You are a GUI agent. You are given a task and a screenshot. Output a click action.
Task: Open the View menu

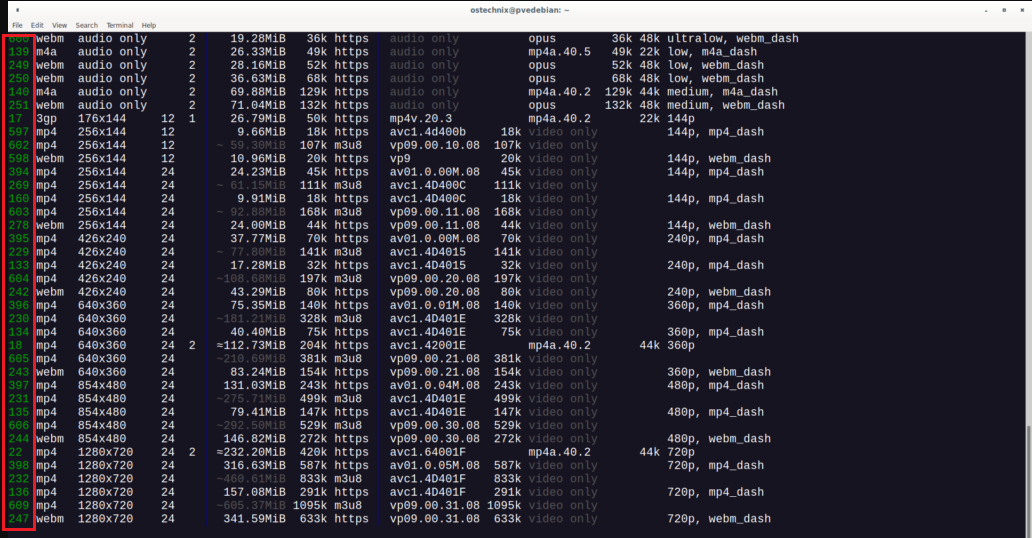click(59, 25)
